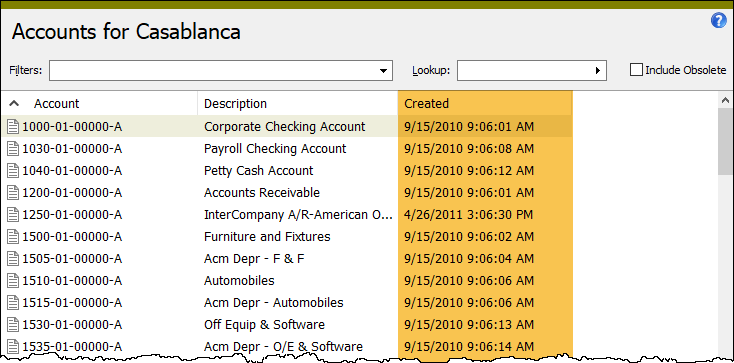Click the document icon for account 1030-01-00000-A
Viewport: 734px width, 363px height.
13,148
